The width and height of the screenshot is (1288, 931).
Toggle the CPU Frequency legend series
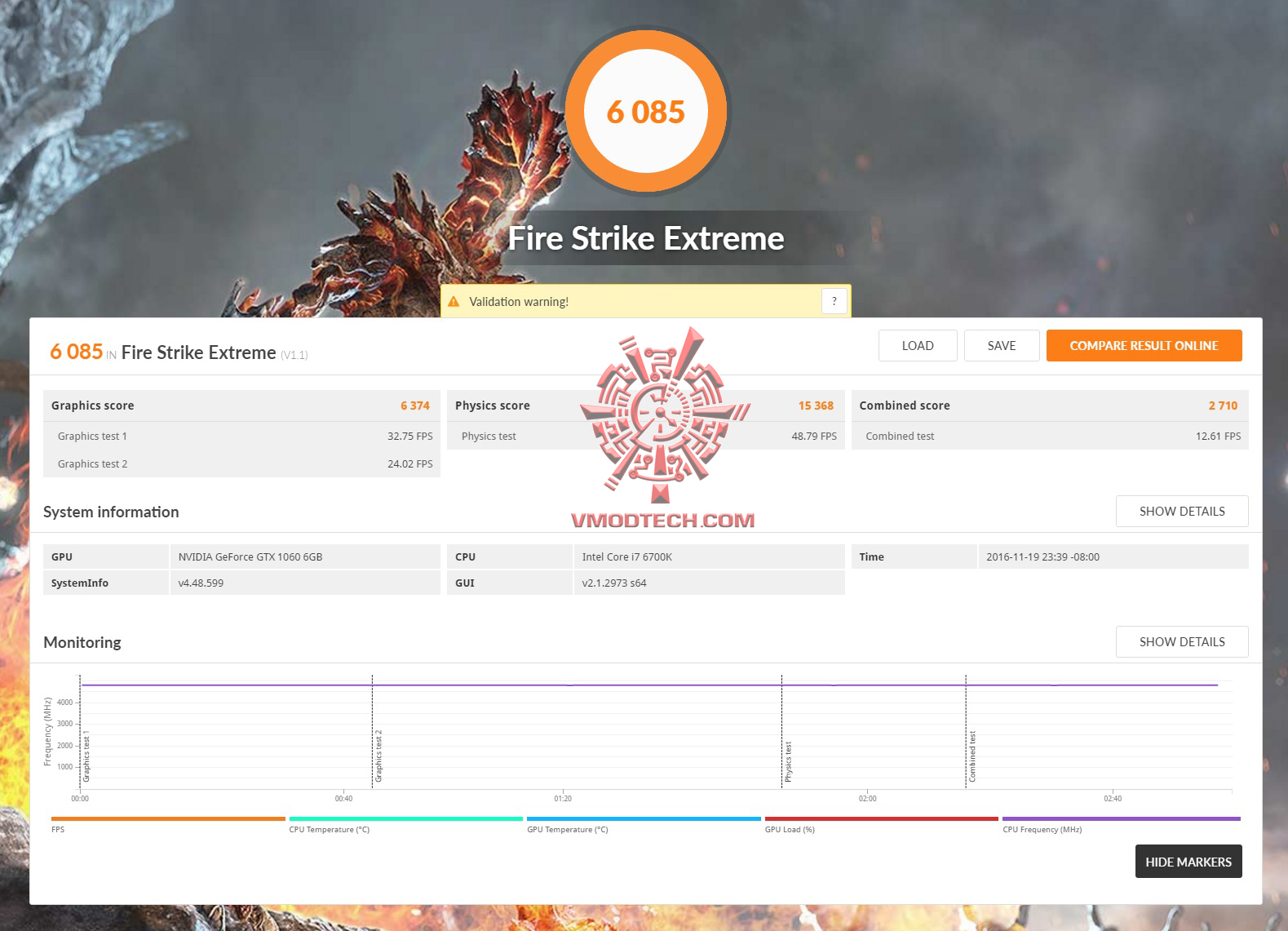pos(1121,824)
